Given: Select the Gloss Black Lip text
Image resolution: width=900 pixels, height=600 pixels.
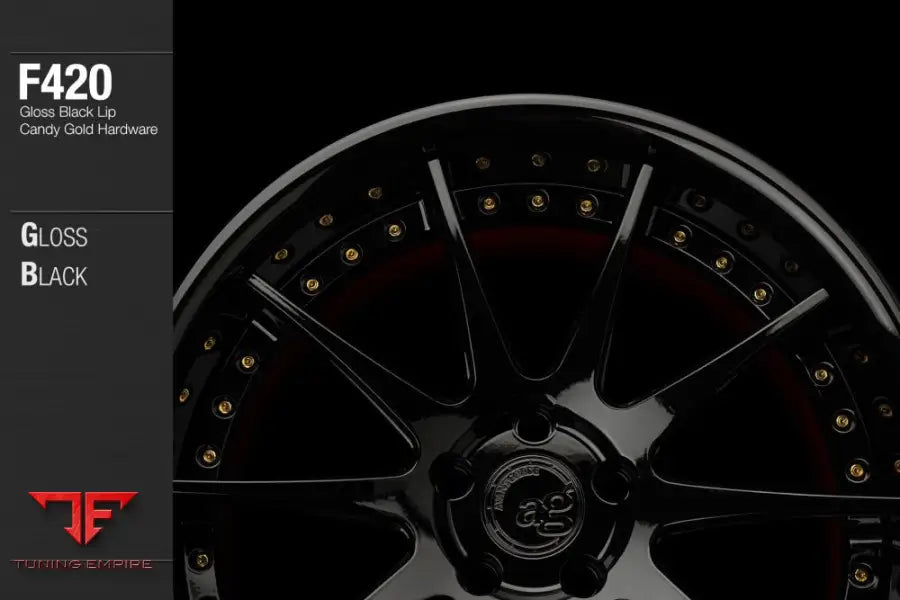Looking at the screenshot, I should (x=65, y=112).
